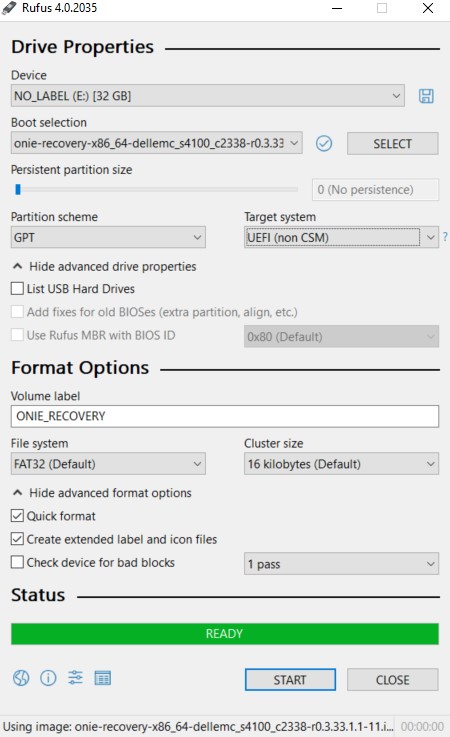Click the START button
Viewport: 450px width, 737px height.
290,680
